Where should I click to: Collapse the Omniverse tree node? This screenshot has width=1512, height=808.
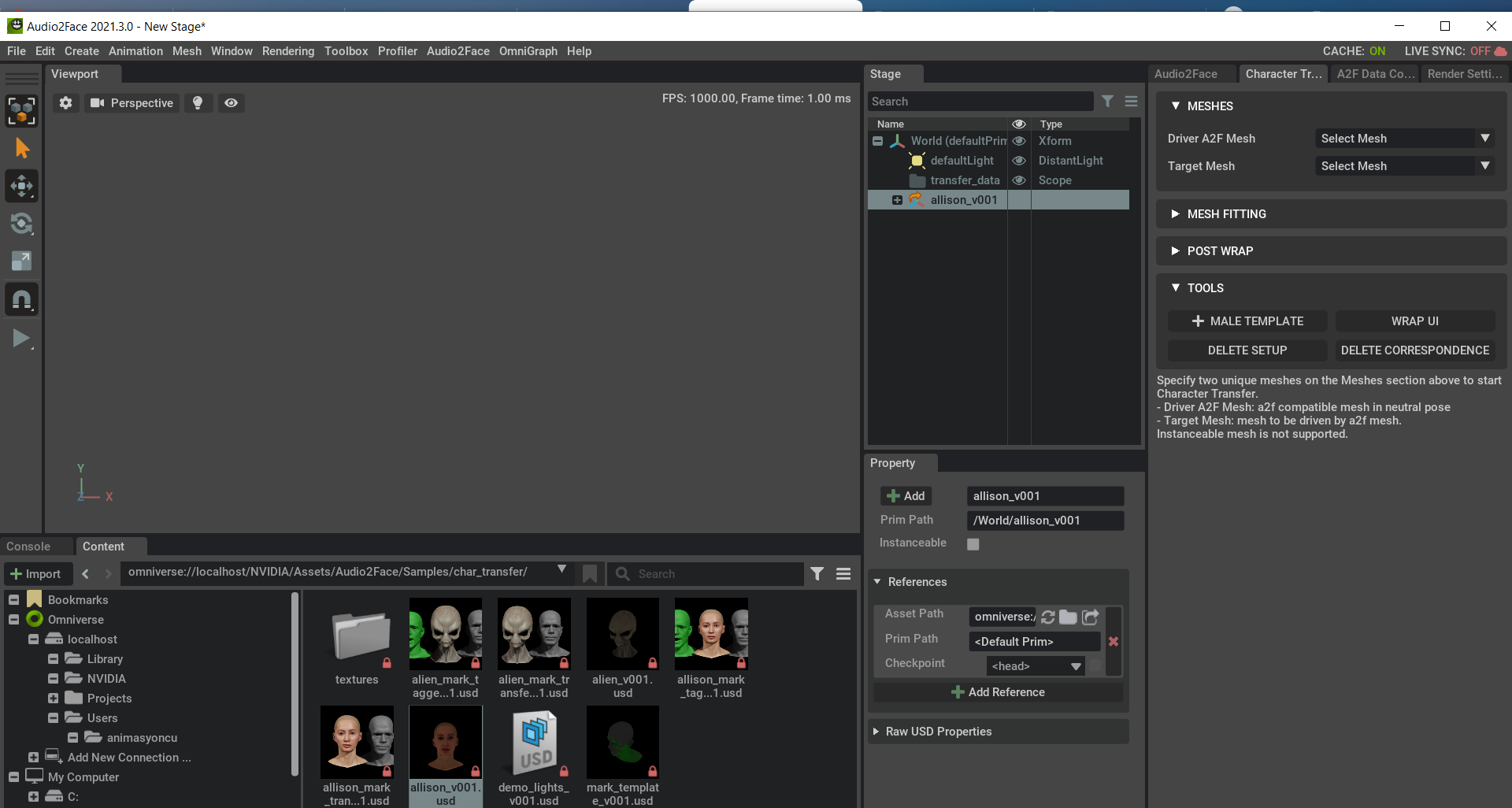click(x=13, y=620)
